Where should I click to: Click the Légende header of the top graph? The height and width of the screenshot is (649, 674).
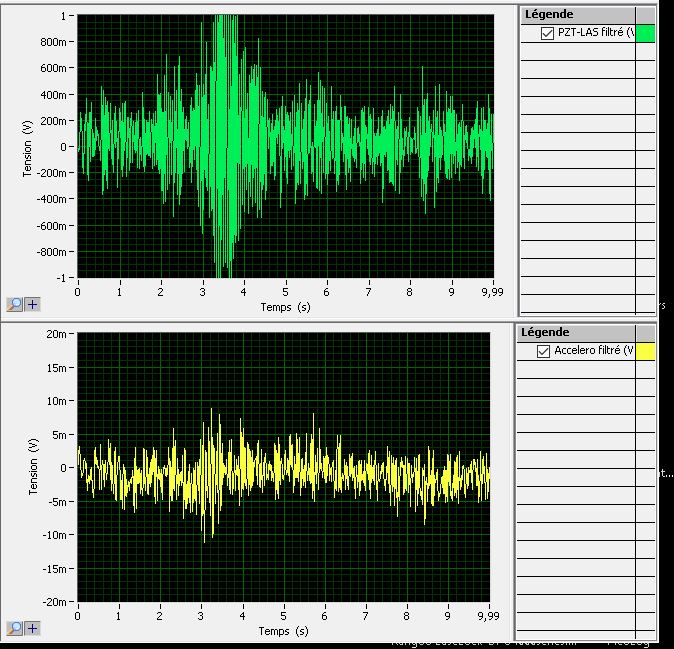(548, 14)
